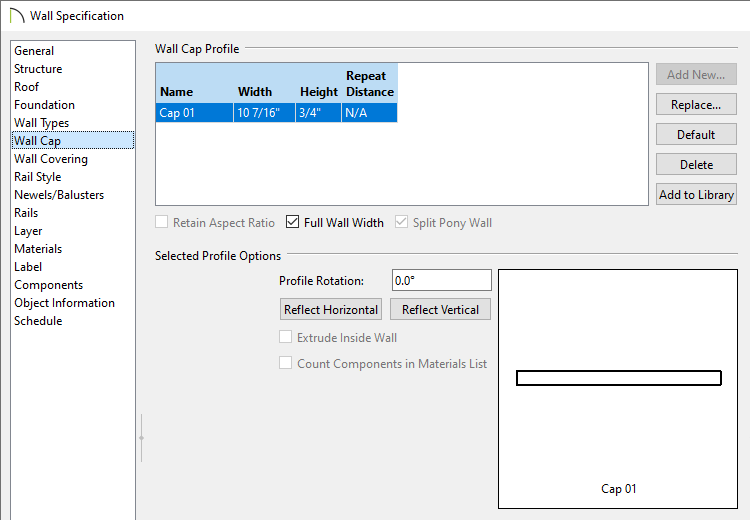Select the Wall Cap panel
Screen dimensions: 750x520
tap(73, 141)
